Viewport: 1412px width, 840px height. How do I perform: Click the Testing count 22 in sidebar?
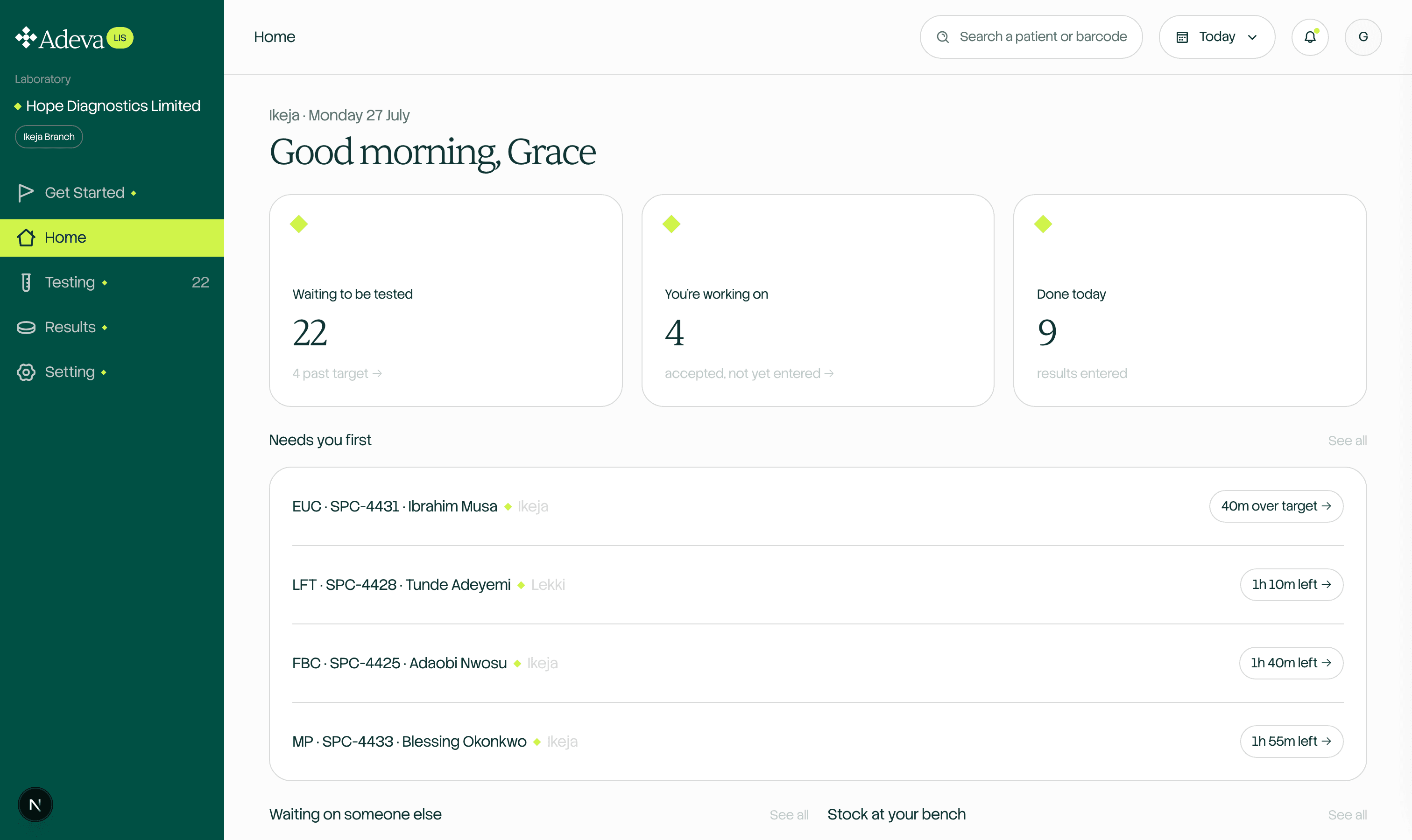(200, 282)
